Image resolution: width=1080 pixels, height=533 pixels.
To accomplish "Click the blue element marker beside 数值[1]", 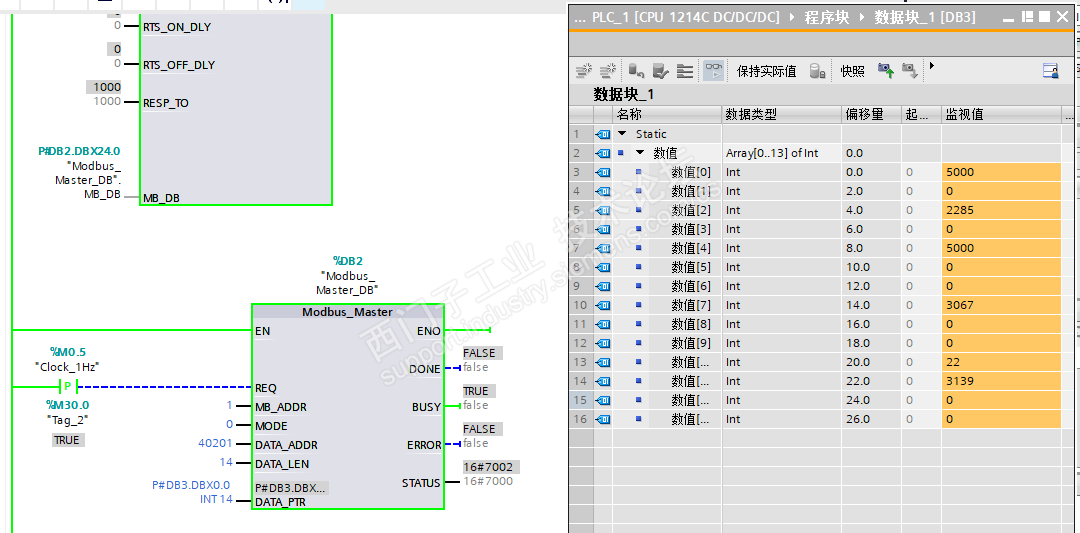I will coord(638,191).
